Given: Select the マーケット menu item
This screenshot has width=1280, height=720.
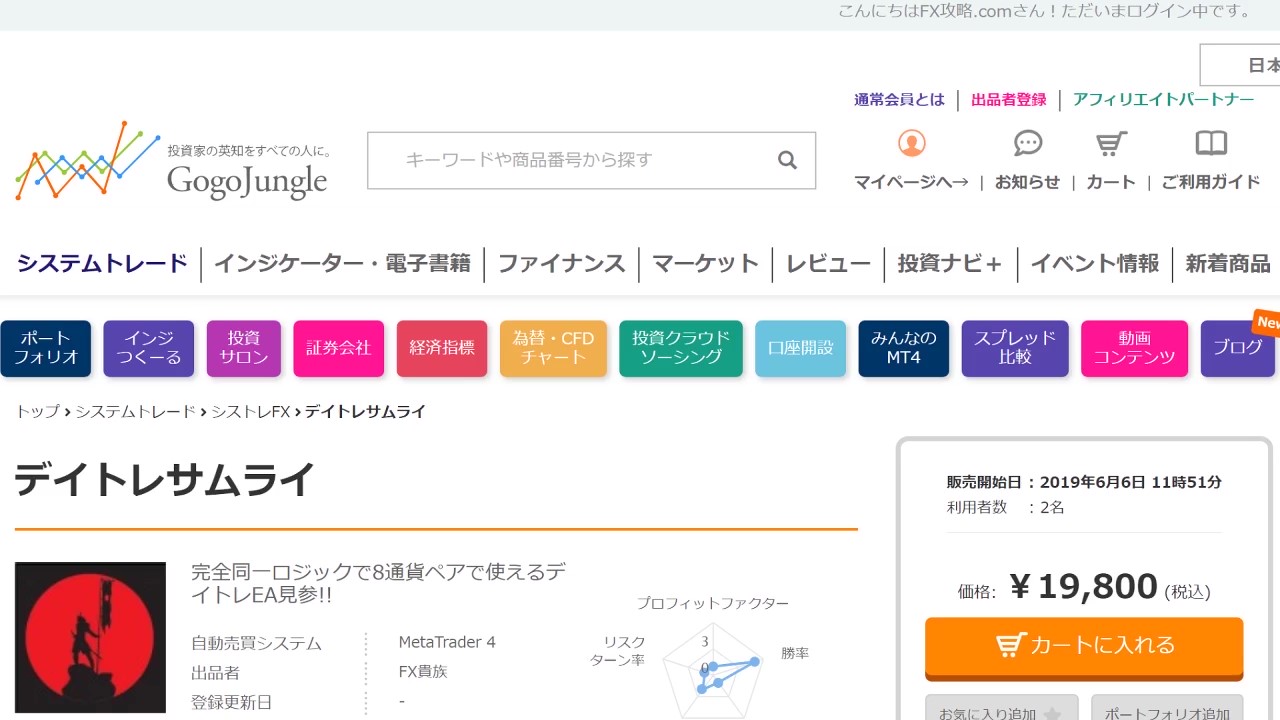Looking at the screenshot, I should click(x=705, y=264).
